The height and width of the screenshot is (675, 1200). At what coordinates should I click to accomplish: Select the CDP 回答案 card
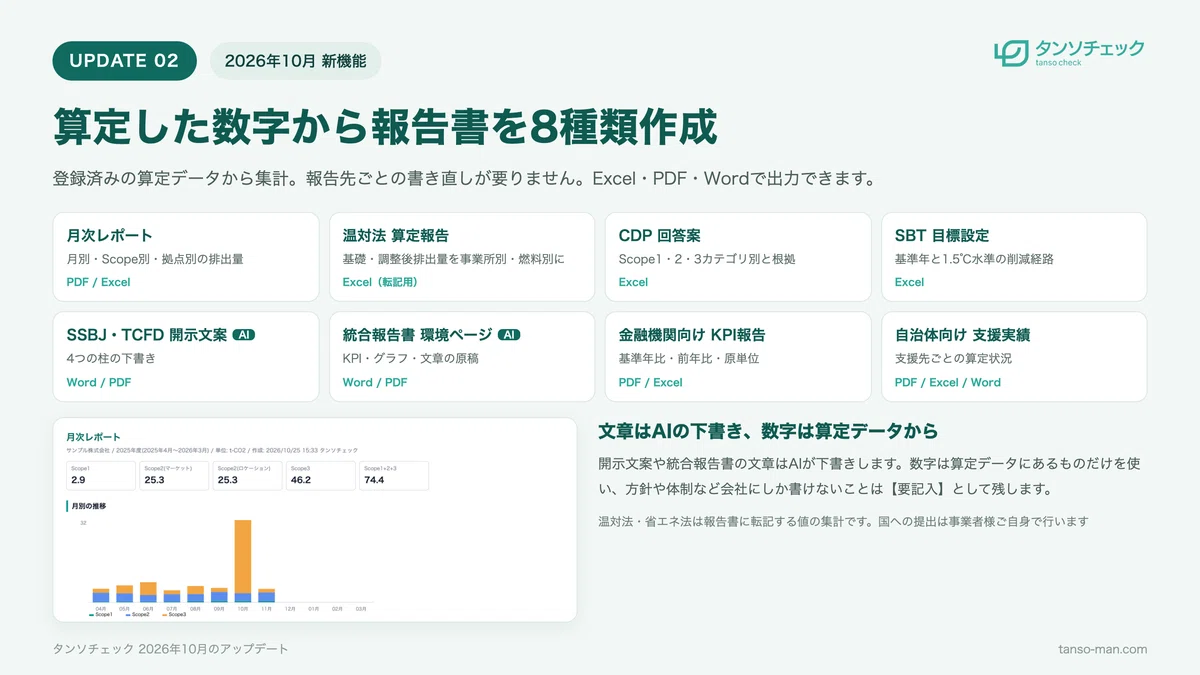[x=738, y=257]
